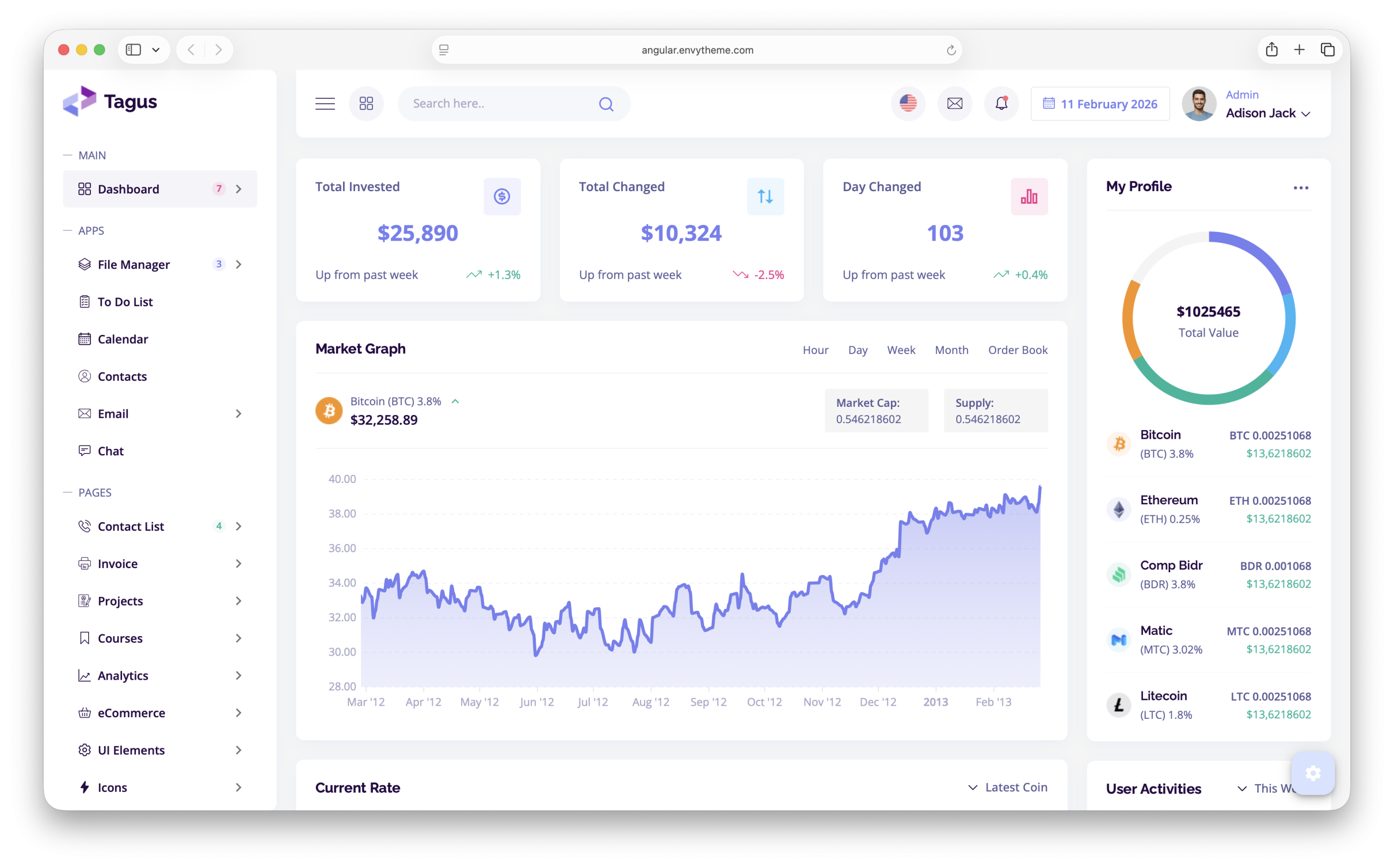Switch the Market Graph to Week view

click(901, 350)
